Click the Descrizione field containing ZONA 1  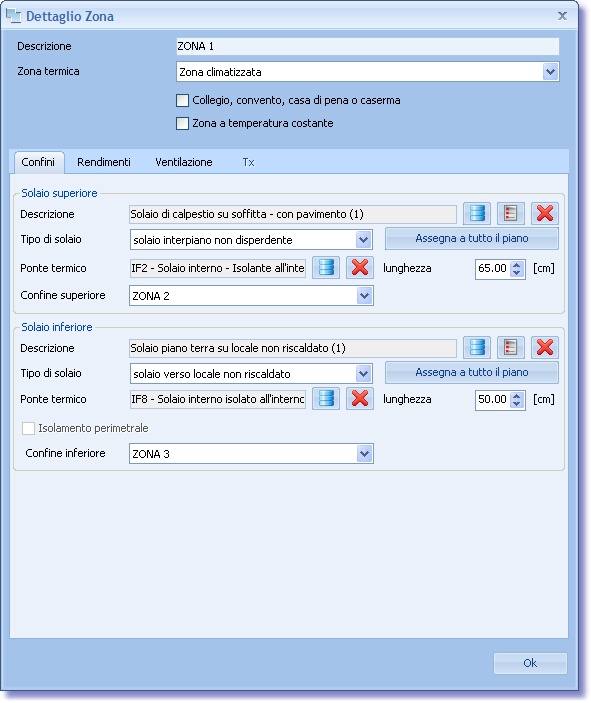tap(368, 46)
